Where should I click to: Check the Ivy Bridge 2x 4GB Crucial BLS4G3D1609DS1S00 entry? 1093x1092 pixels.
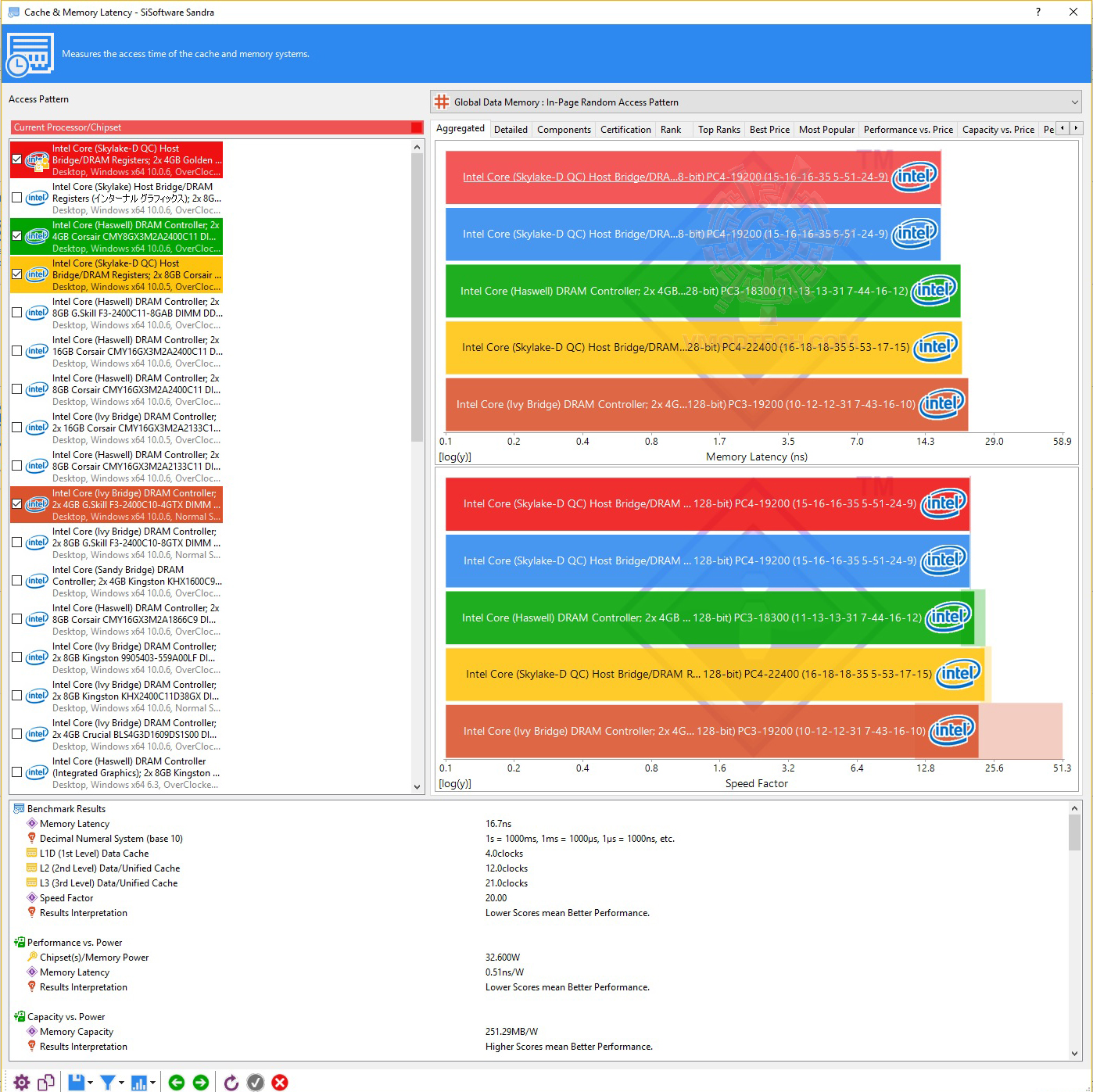17,734
